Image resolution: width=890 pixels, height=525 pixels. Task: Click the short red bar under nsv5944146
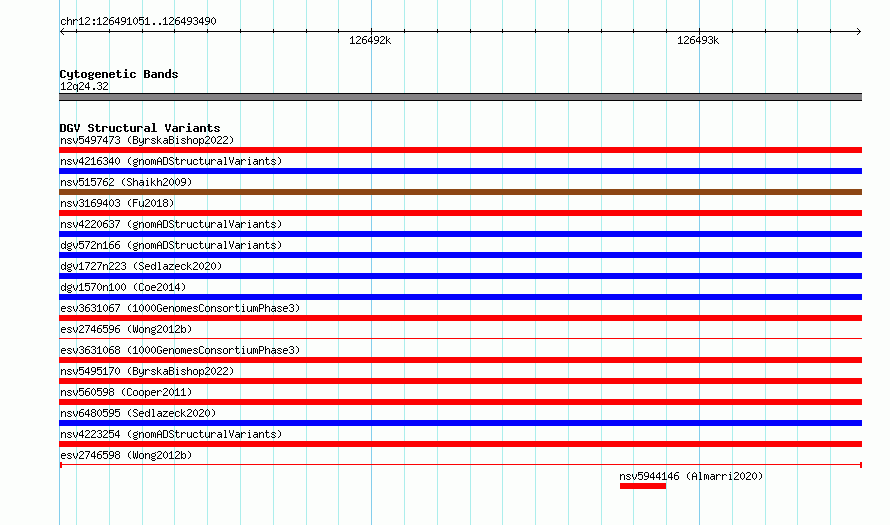[643, 486]
